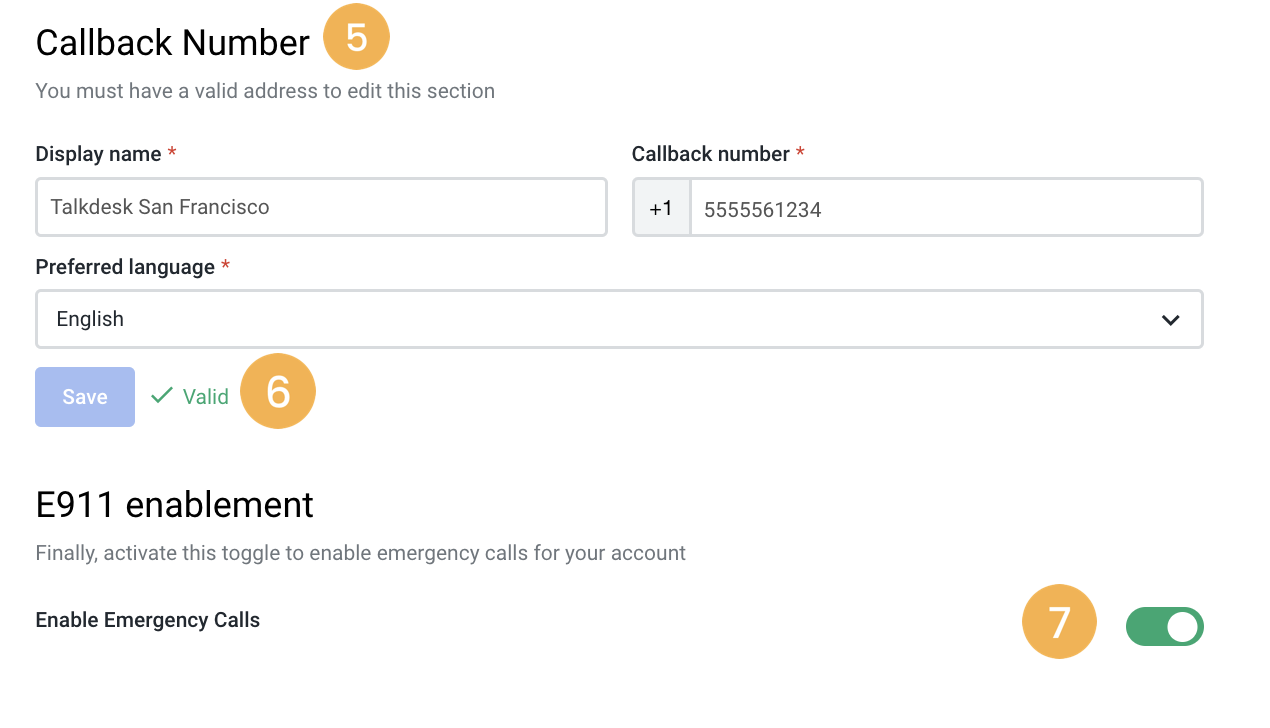Click the Callback Number section heading
Image resolution: width=1270 pixels, height=728 pixels.
(173, 42)
